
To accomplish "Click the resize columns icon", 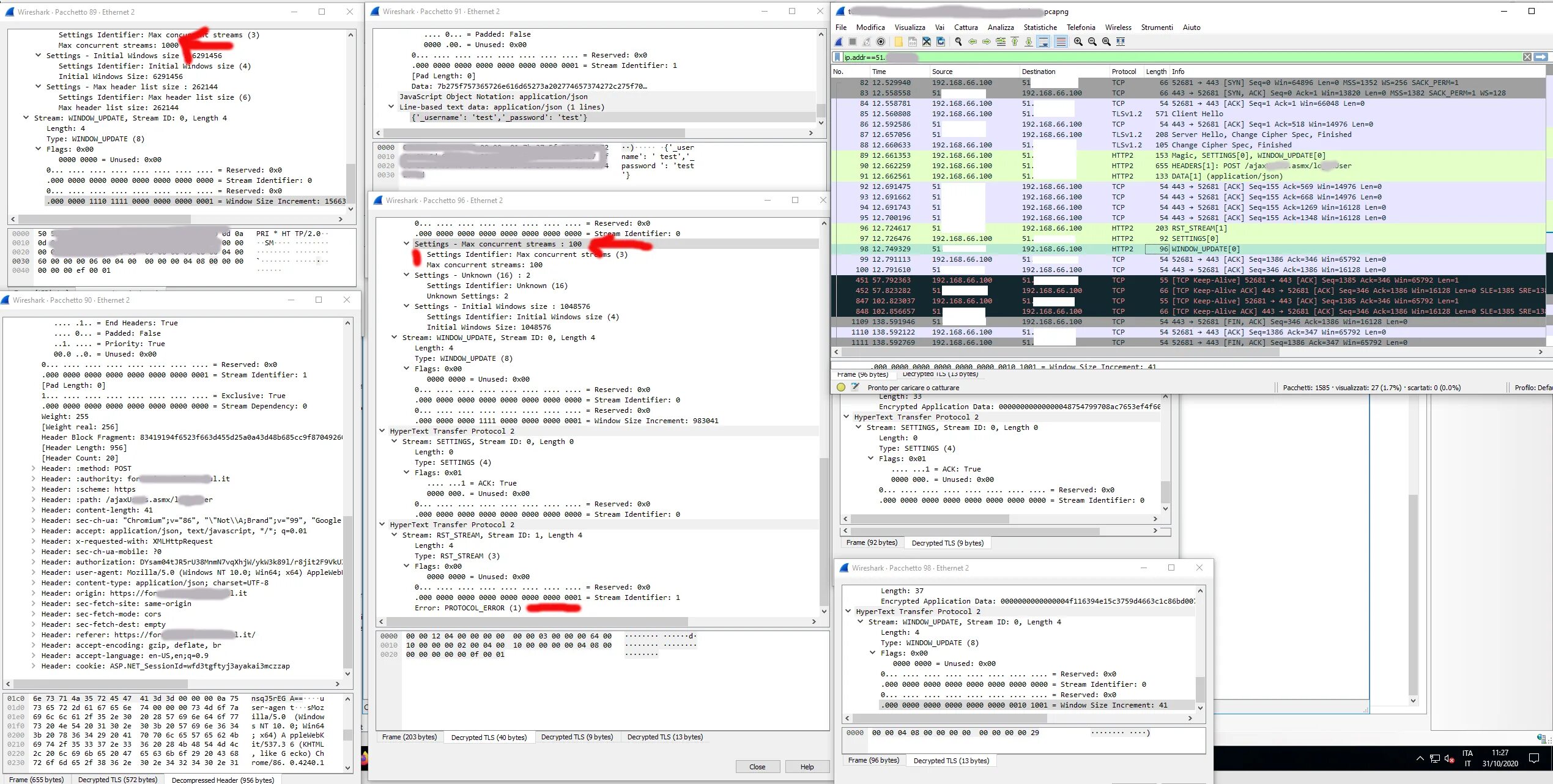I will pyautogui.click(x=1121, y=42).
